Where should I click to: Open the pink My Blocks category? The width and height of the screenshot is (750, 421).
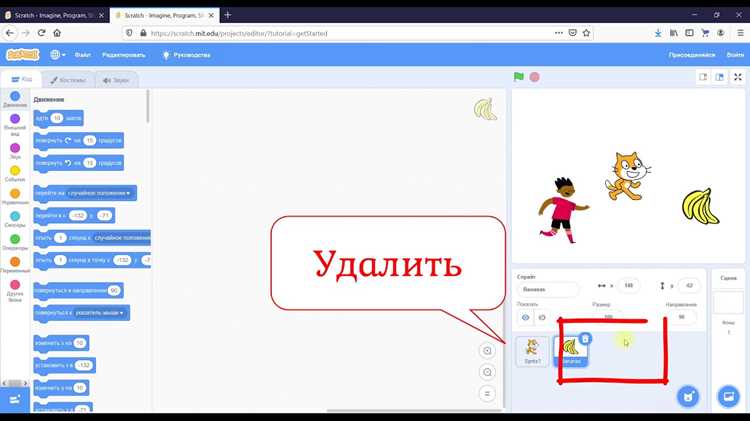(15, 291)
